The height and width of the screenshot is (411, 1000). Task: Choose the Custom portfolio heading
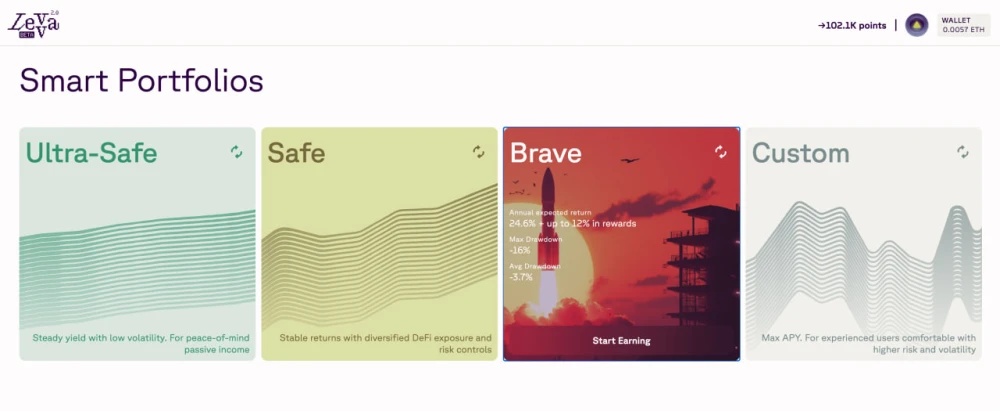(x=800, y=153)
